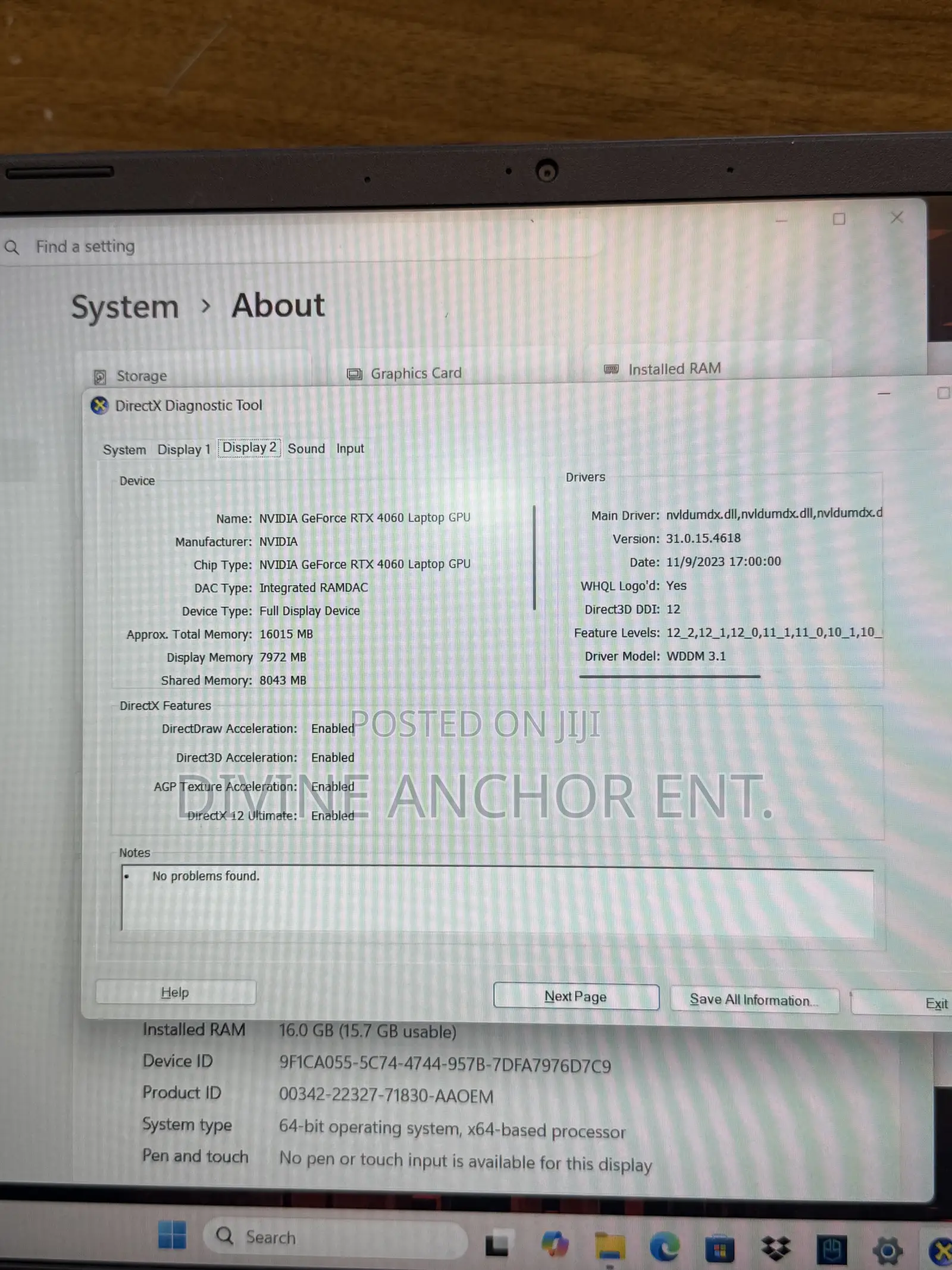
Task: Select Approx. Total Memory value 16015 MB
Action: tap(286, 634)
